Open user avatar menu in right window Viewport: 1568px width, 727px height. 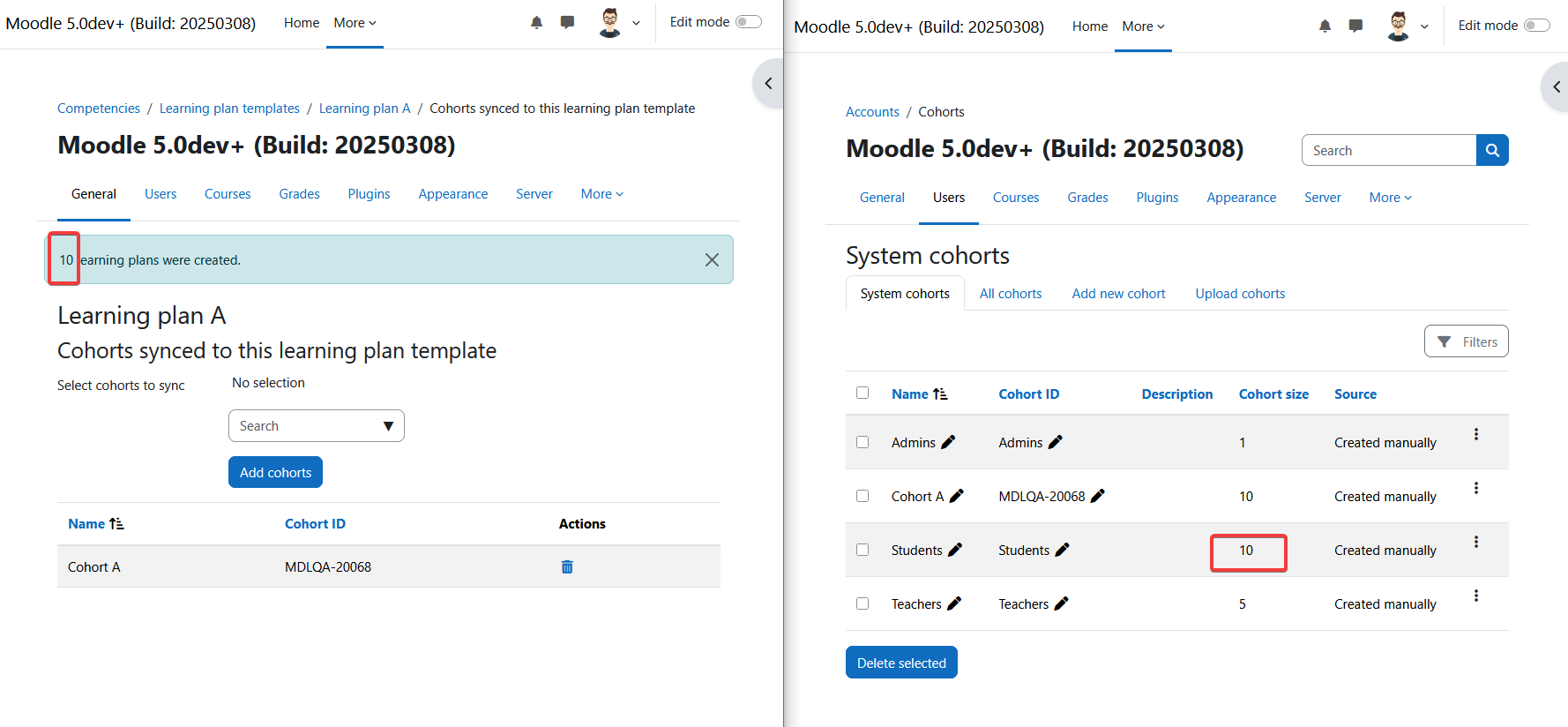(x=1398, y=26)
